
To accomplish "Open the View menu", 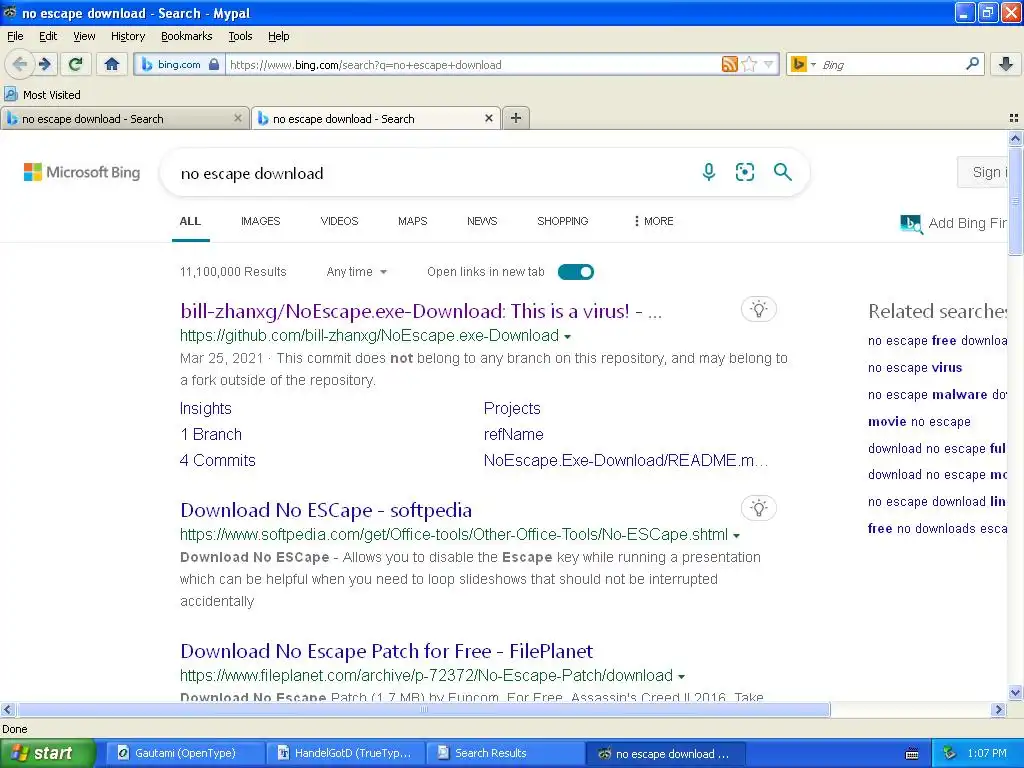I will (x=84, y=36).
